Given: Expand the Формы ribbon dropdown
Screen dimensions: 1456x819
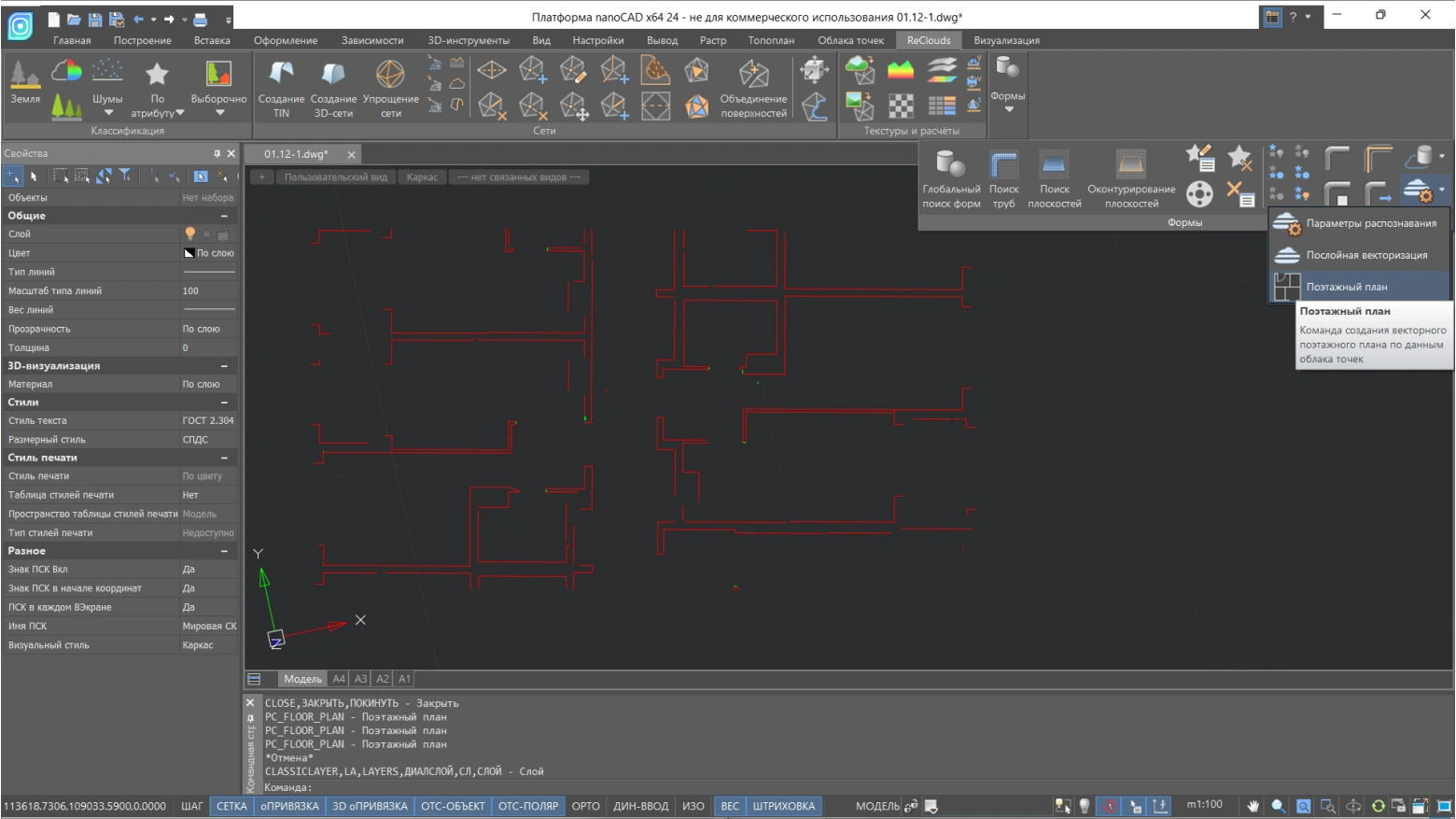Looking at the screenshot, I should (x=1008, y=109).
